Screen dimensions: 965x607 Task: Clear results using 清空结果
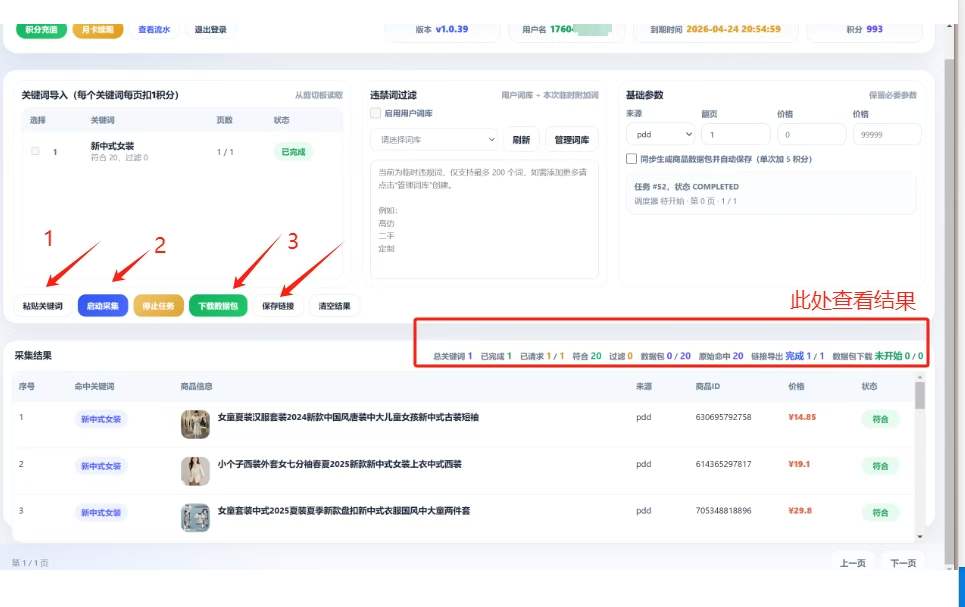334,306
